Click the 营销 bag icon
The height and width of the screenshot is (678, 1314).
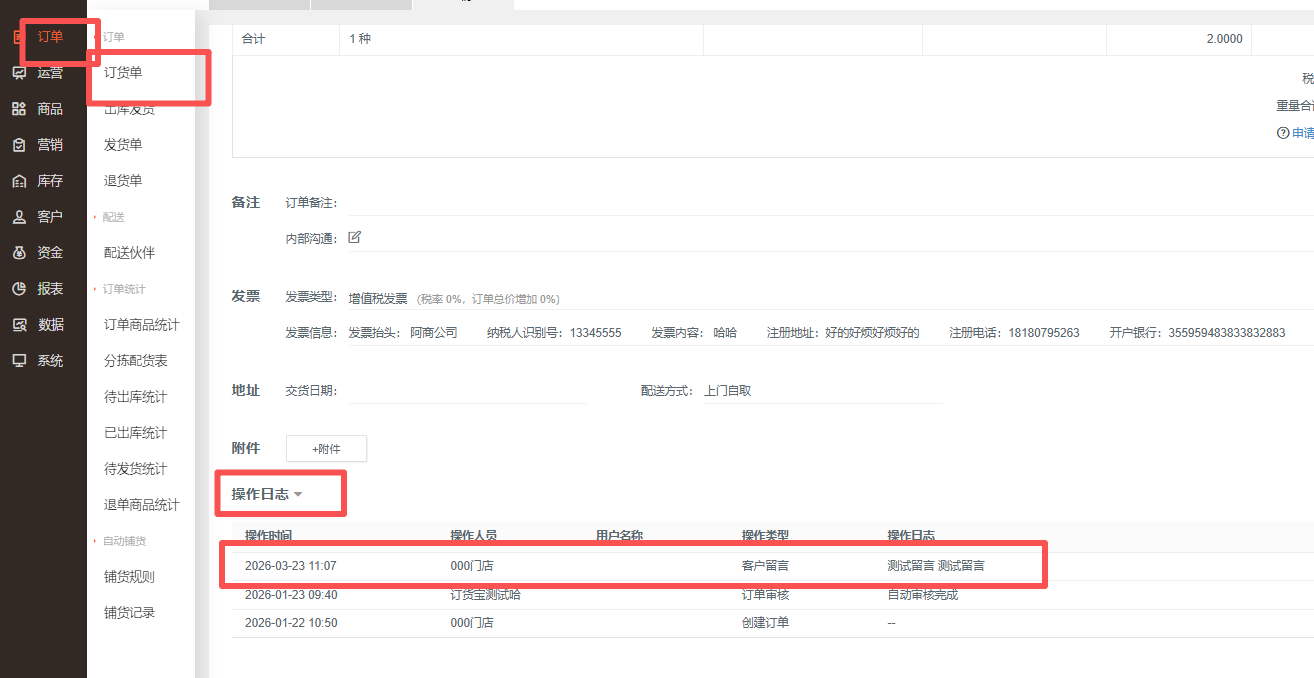pos(19,145)
